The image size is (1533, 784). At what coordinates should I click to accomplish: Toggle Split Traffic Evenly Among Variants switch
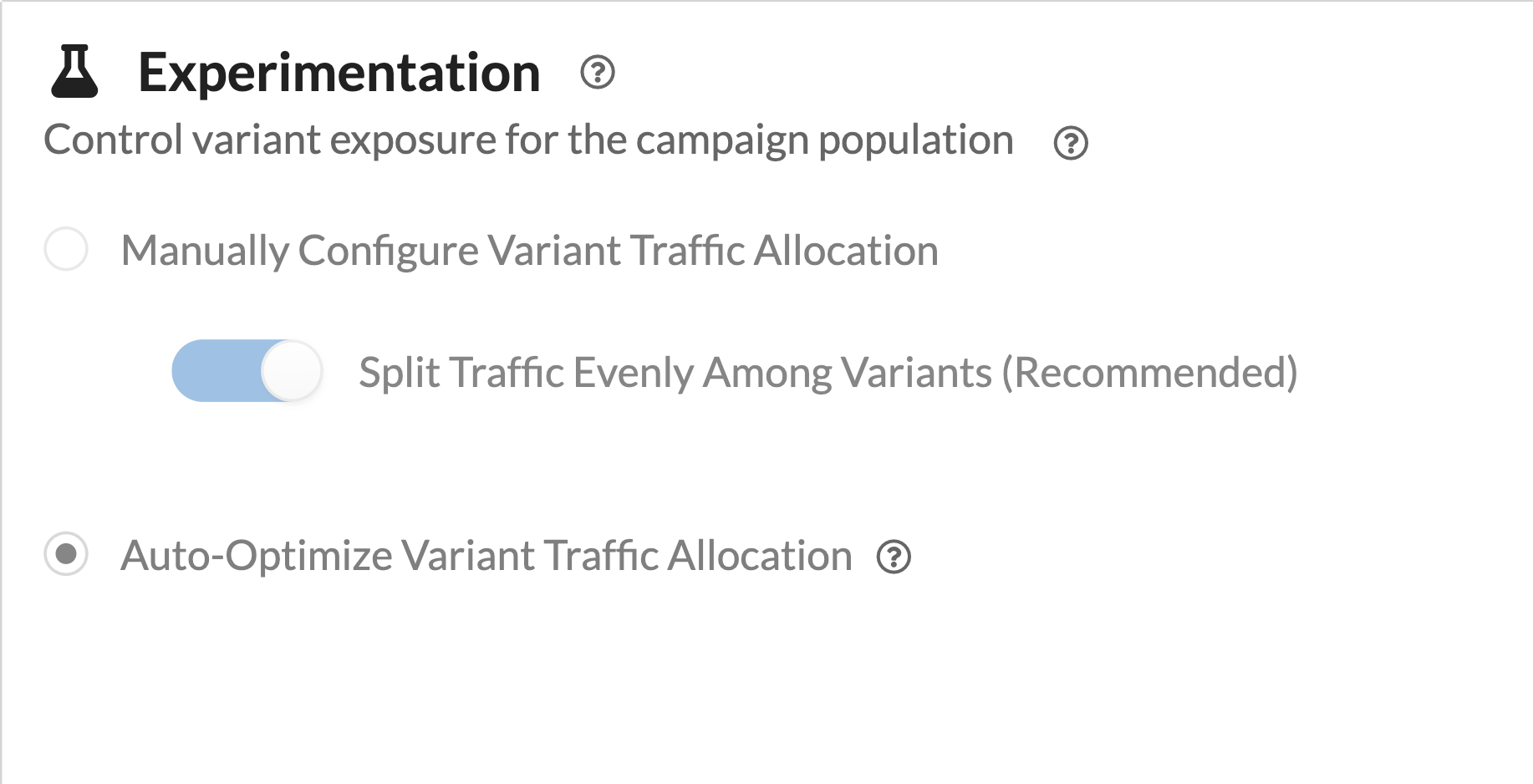[x=247, y=370]
